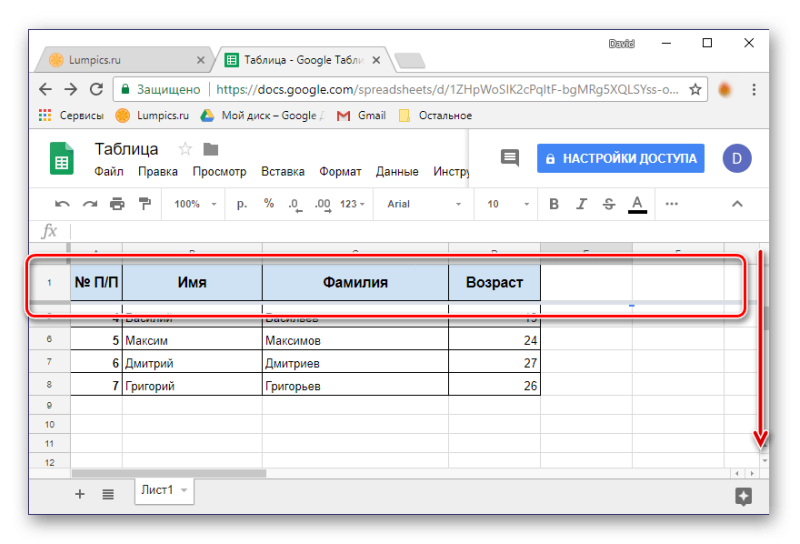The image size is (800, 544).
Task: Open the font size 10 dropdown
Action: [x=508, y=204]
